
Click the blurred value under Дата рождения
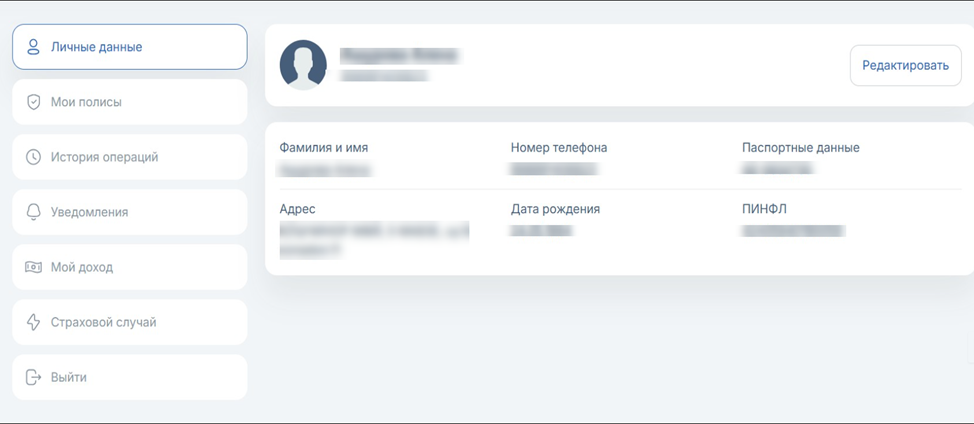point(541,231)
